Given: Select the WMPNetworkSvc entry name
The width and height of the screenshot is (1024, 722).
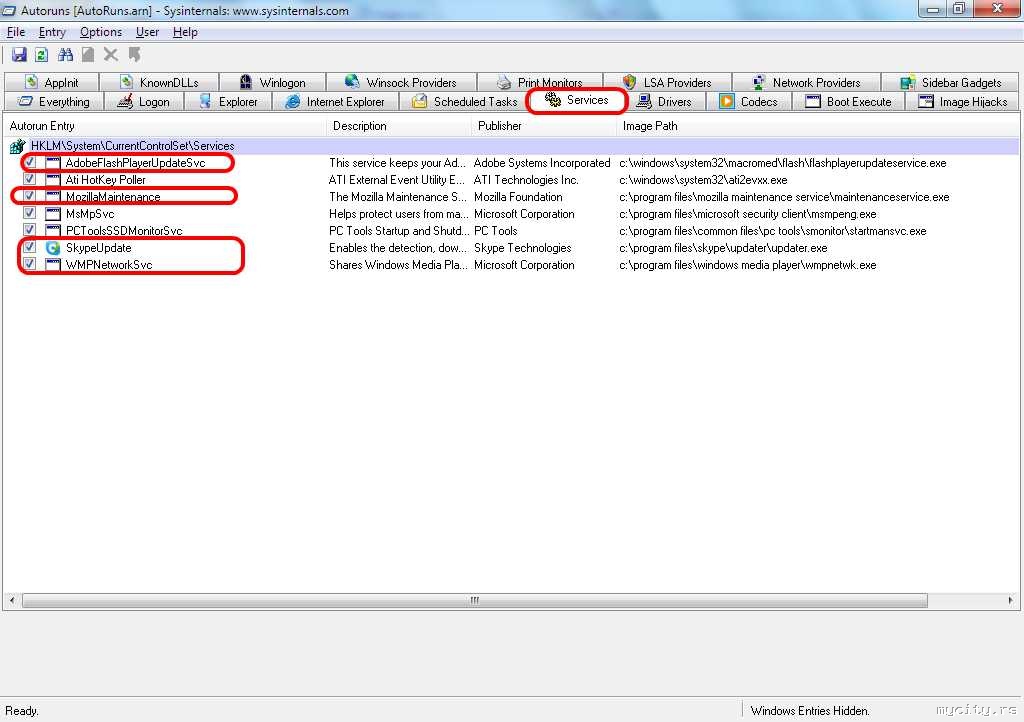Looking at the screenshot, I should pyautogui.click(x=109, y=264).
